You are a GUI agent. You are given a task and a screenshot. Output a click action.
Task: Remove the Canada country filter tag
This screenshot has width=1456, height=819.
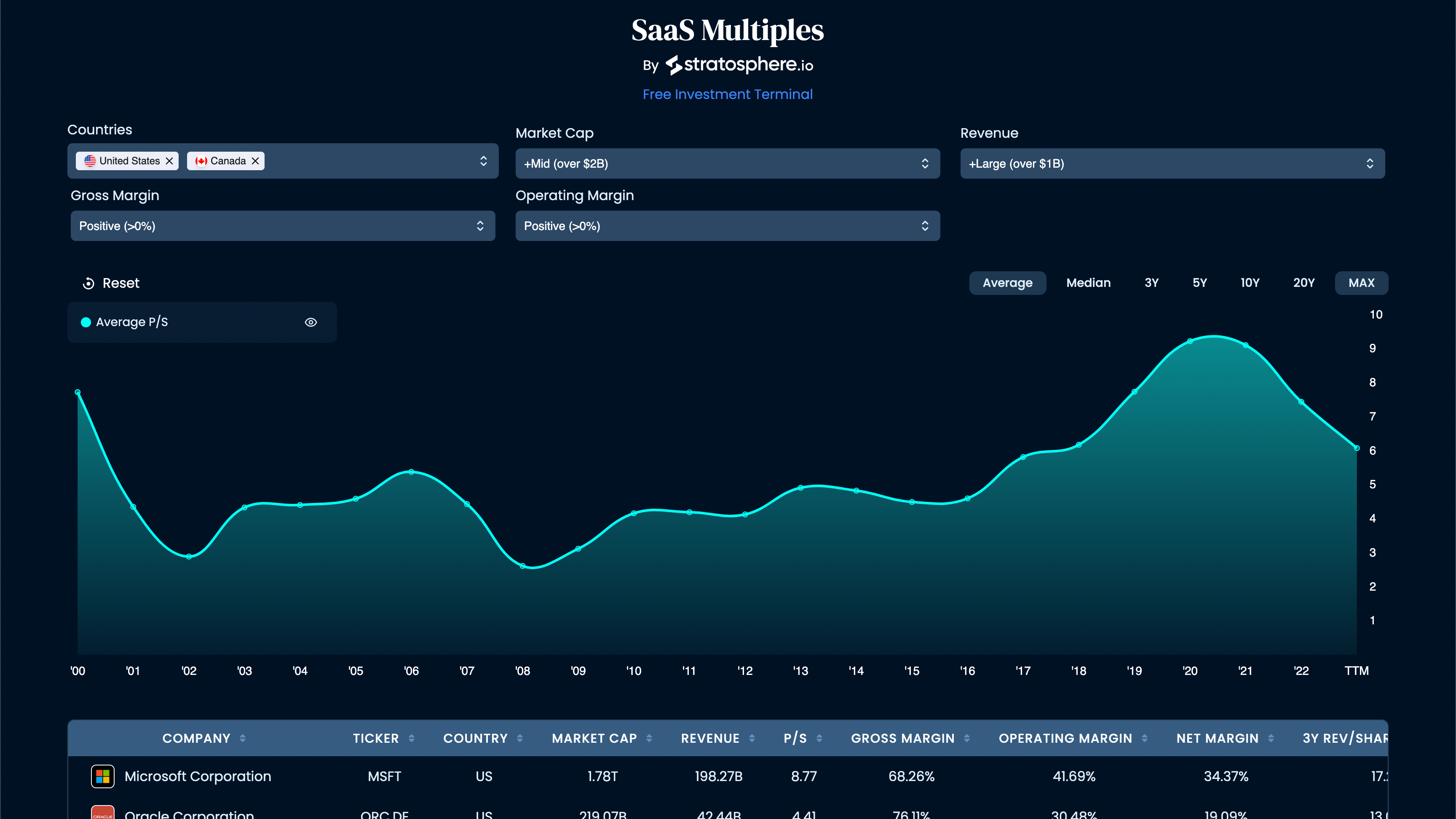(255, 161)
